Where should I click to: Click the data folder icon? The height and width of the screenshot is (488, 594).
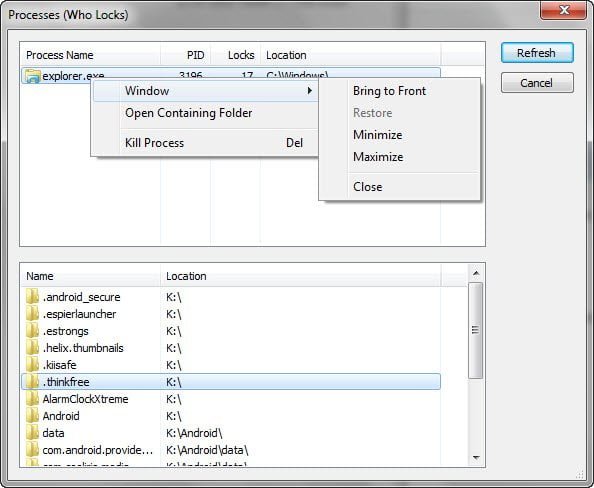click(x=33, y=433)
